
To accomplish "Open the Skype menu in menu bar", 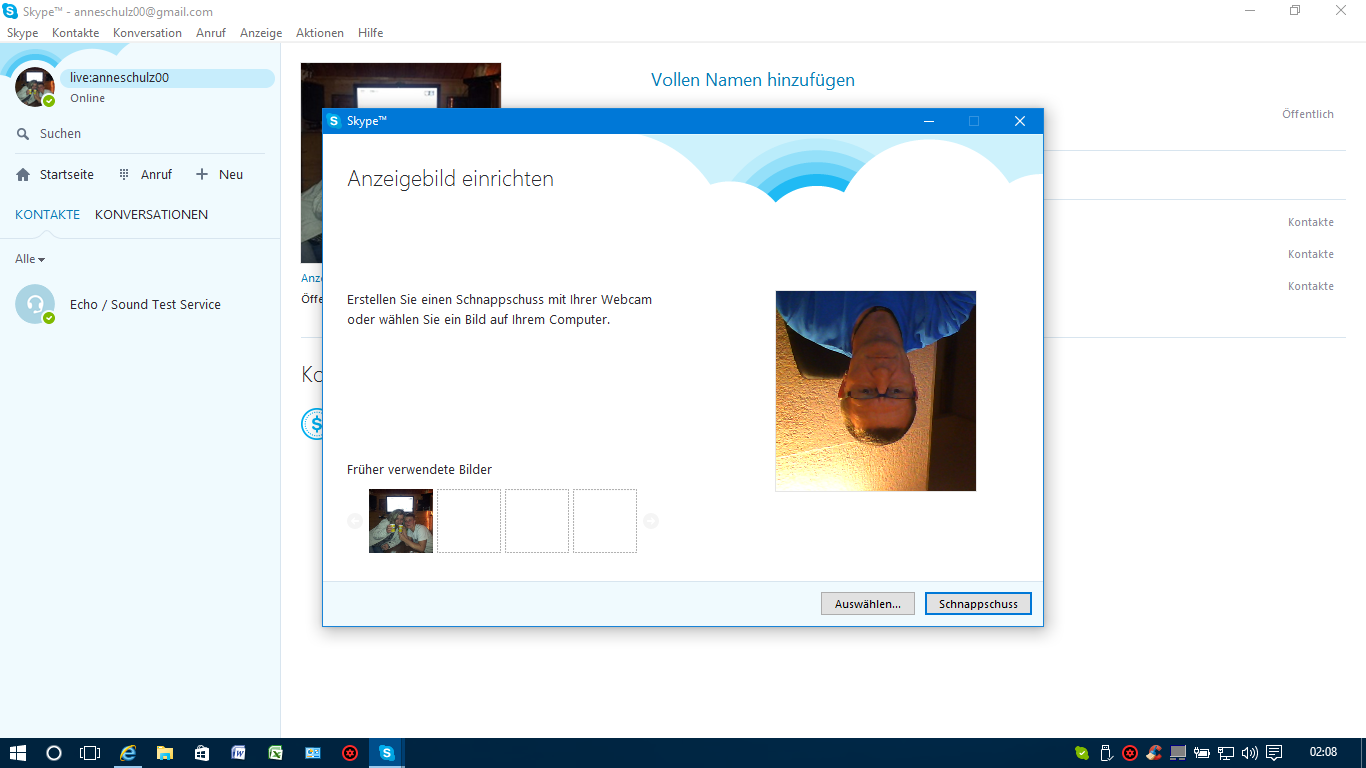I will click(22, 33).
